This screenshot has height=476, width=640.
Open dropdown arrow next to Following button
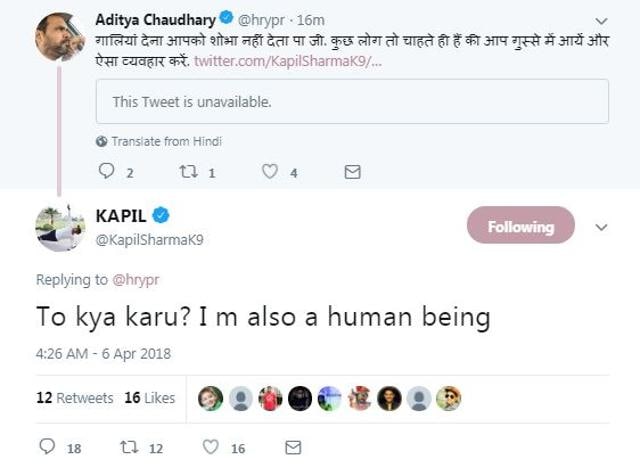tap(601, 227)
